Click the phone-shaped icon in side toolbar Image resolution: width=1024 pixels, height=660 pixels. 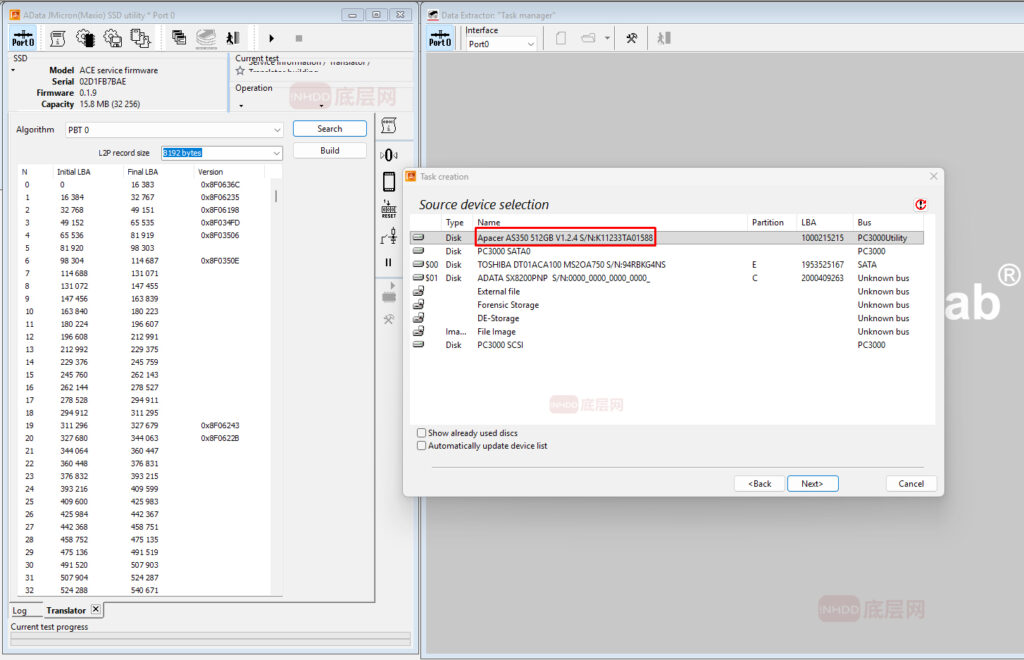(389, 182)
